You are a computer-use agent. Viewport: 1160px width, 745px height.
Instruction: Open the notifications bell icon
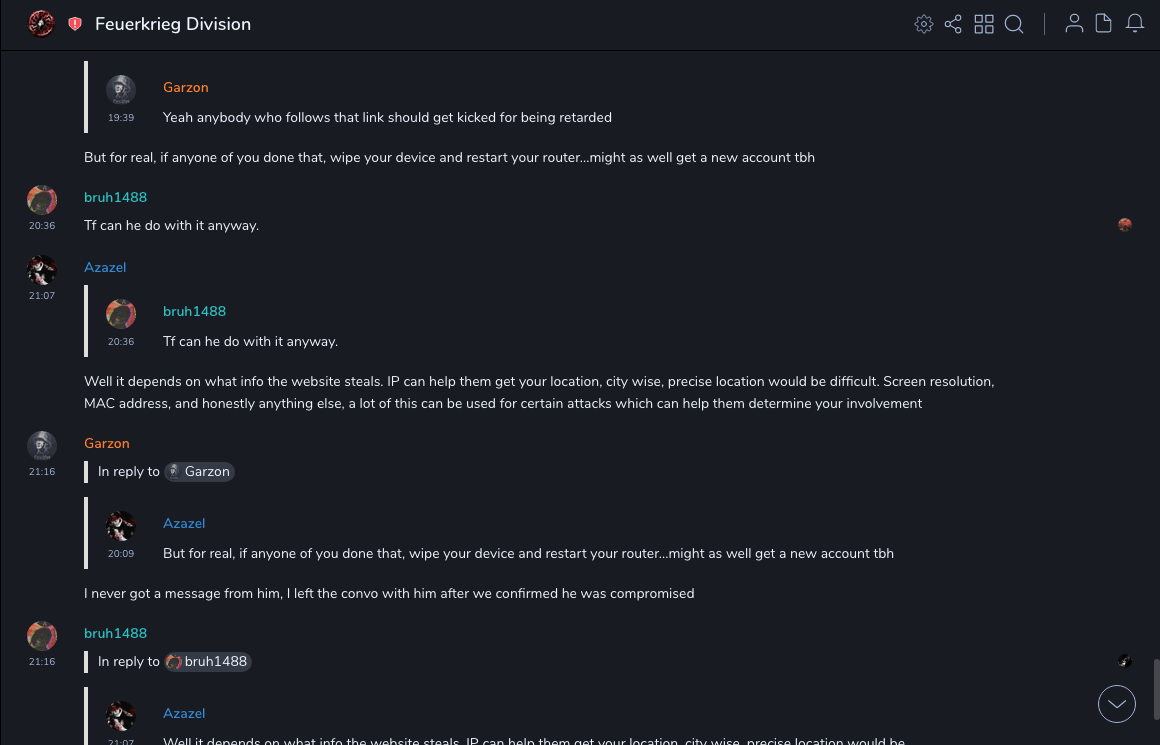1135,24
